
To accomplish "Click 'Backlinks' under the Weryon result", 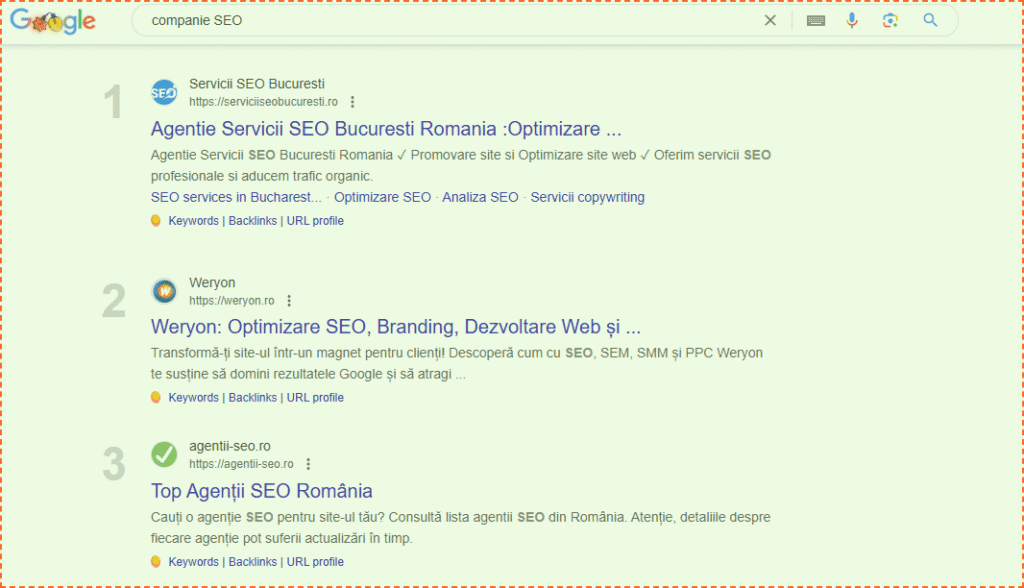I will 252,397.
